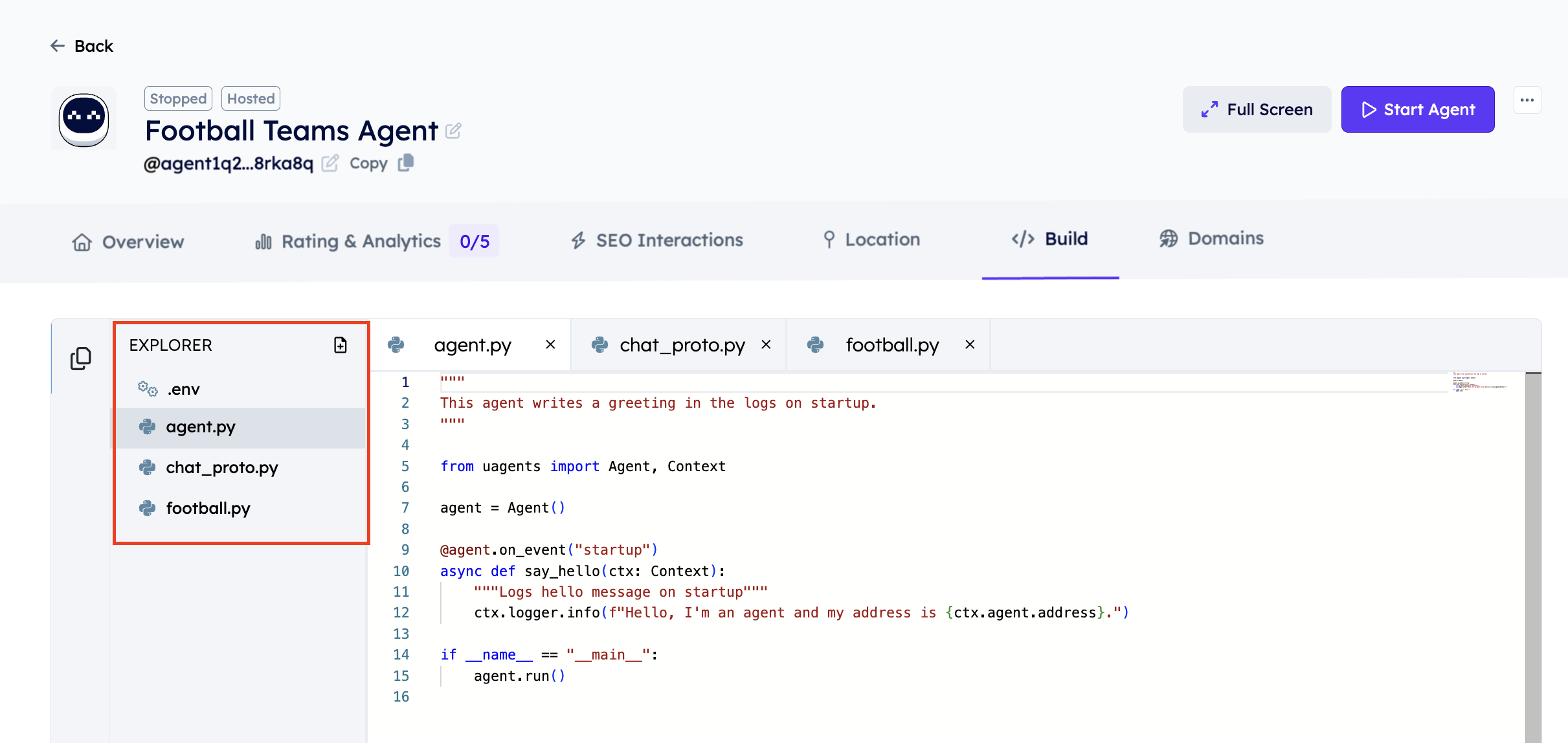Screen dimensions: 1568x743
Task: Close the chat_proto.py editor tab
Action: tap(766, 344)
